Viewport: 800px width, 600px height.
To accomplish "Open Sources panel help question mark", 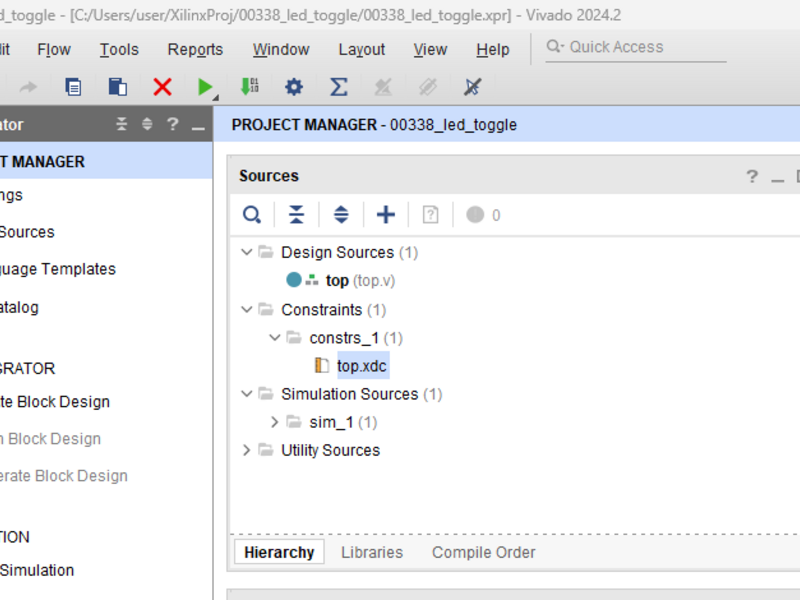I will click(x=752, y=177).
